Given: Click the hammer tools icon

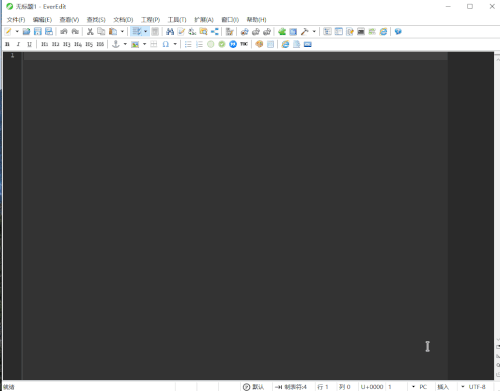Looking at the screenshot, I should pyautogui.click(x=304, y=32).
